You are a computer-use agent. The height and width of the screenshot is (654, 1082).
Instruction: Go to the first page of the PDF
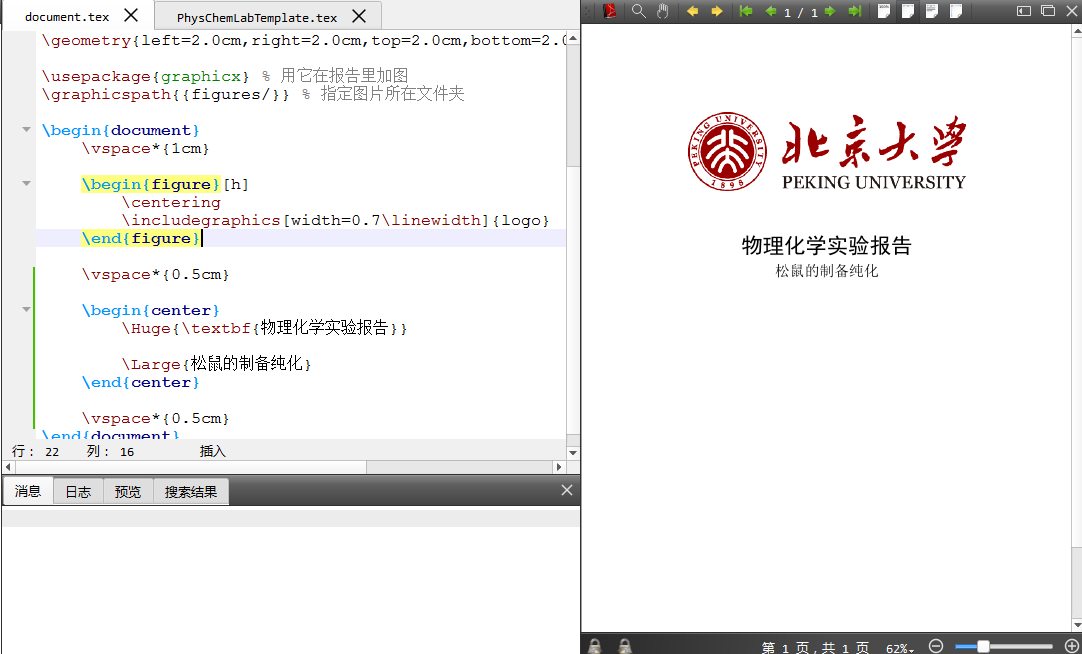coord(747,12)
